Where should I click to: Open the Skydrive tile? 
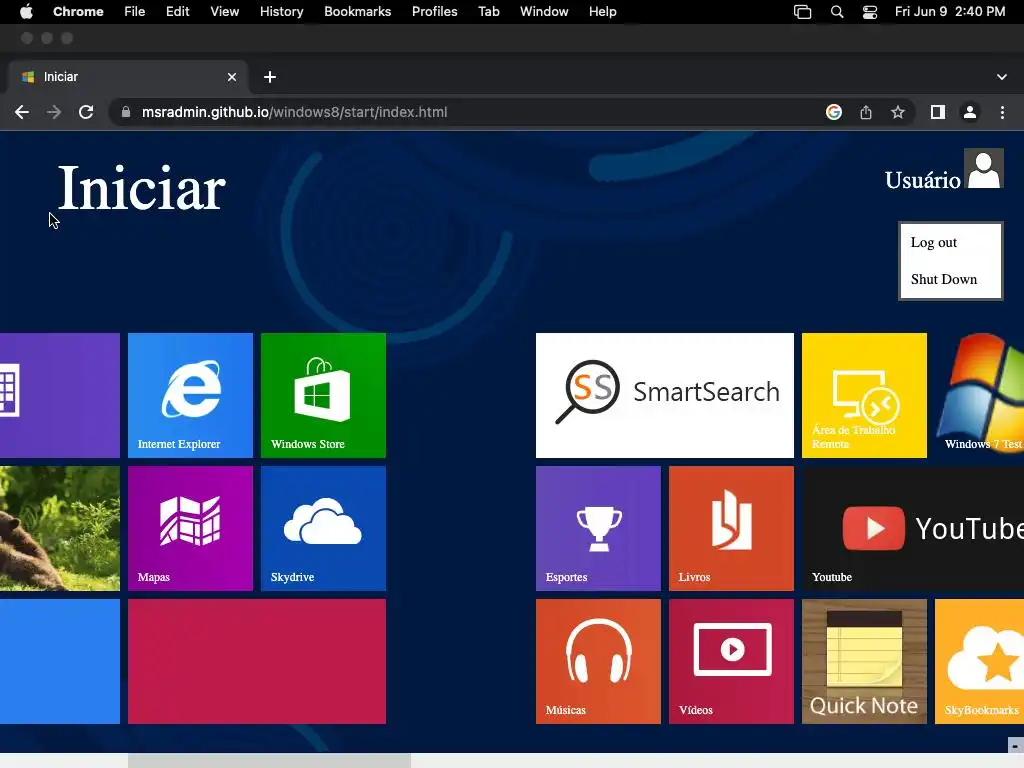(323, 528)
